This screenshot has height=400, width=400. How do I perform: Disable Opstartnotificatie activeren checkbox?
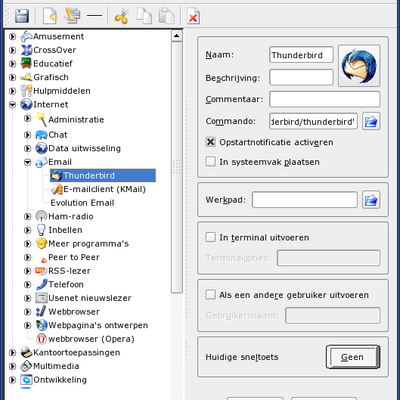click(x=210, y=142)
